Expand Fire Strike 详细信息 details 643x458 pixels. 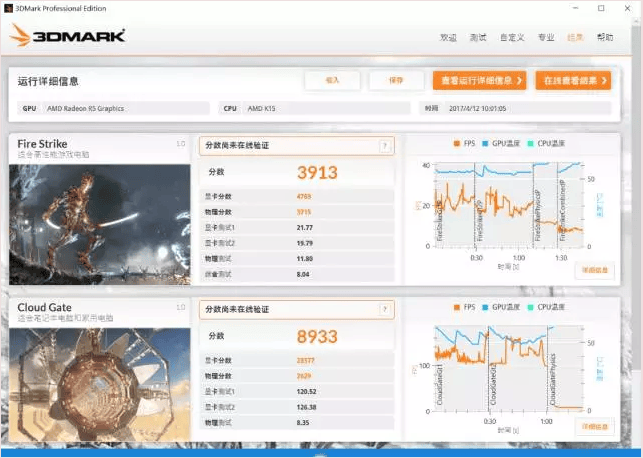pyautogui.click(x=595, y=270)
